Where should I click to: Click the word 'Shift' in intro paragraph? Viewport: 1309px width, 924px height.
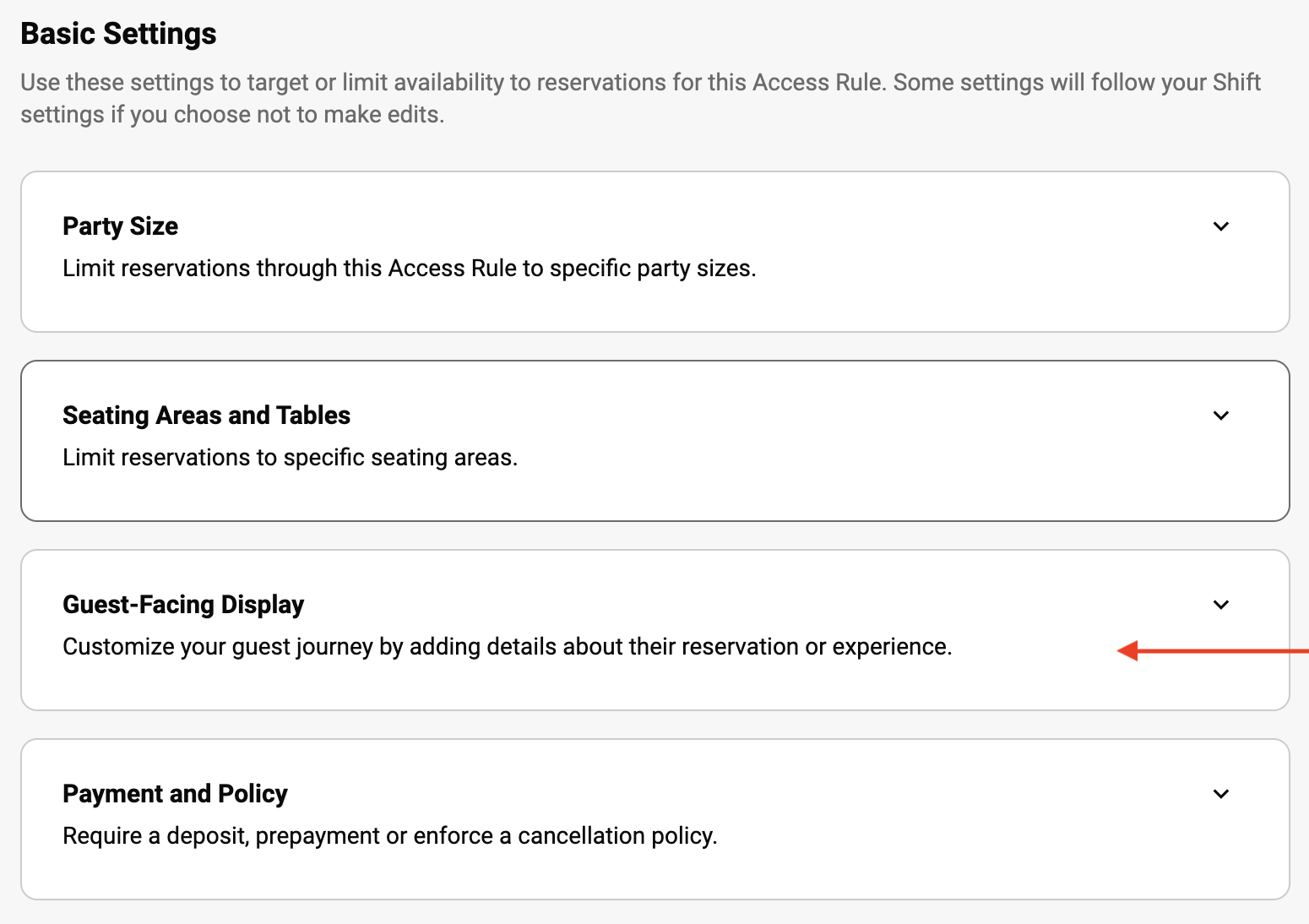click(x=1236, y=83)
